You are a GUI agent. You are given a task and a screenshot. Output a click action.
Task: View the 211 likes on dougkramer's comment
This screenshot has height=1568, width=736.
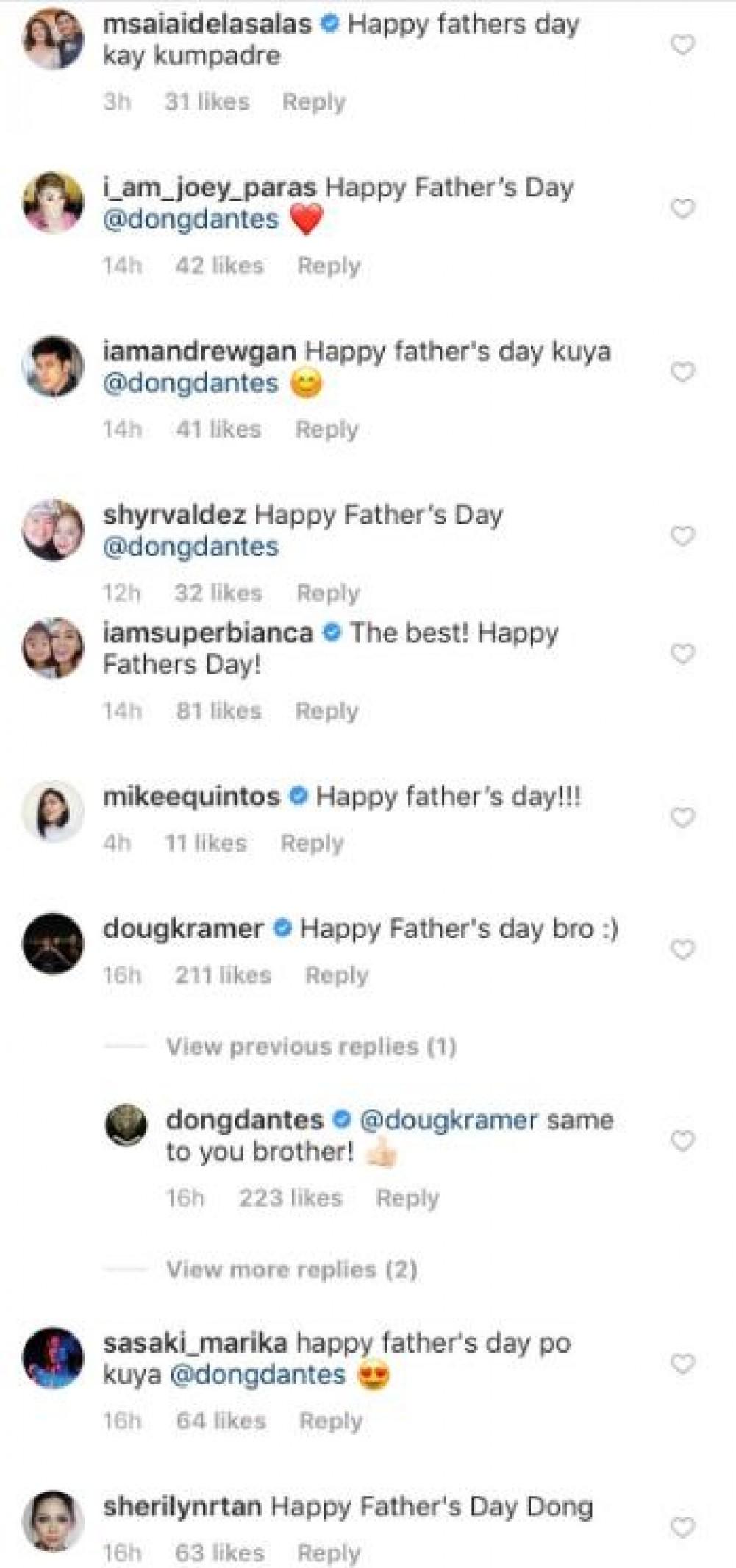pos(223,975)
